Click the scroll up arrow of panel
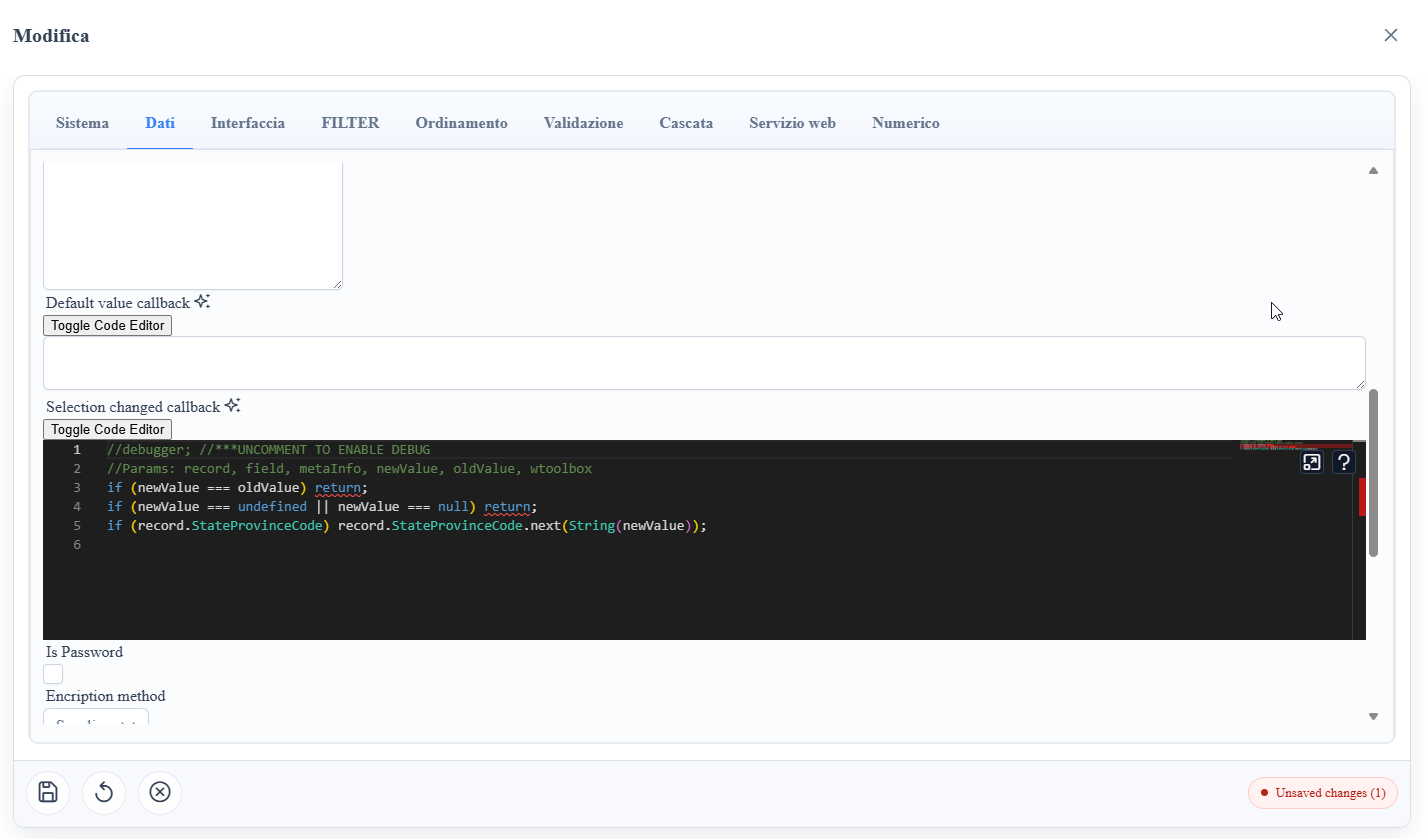The height and width of the screenshot is (839, 1428). (x=1373, y=171)
